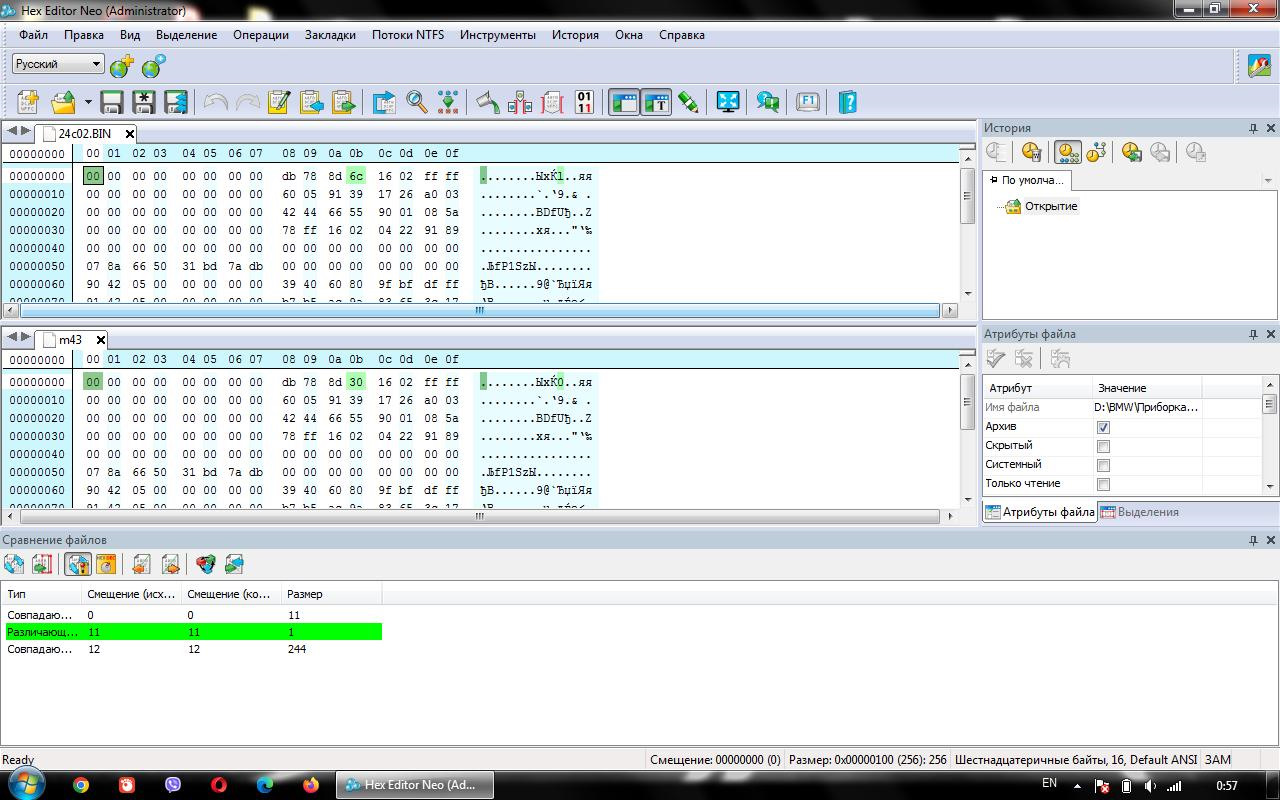
Task: Click the 244 size value in comparison list
Action: coord(297,649)
